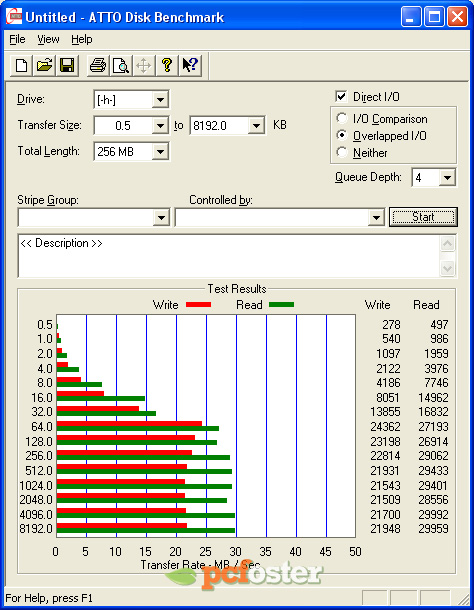Open the minimum Transfer Size 0.5 dropdown
The width and height of the screenshot is (474, 610).
pyautogui.click(x=160, y=126)
